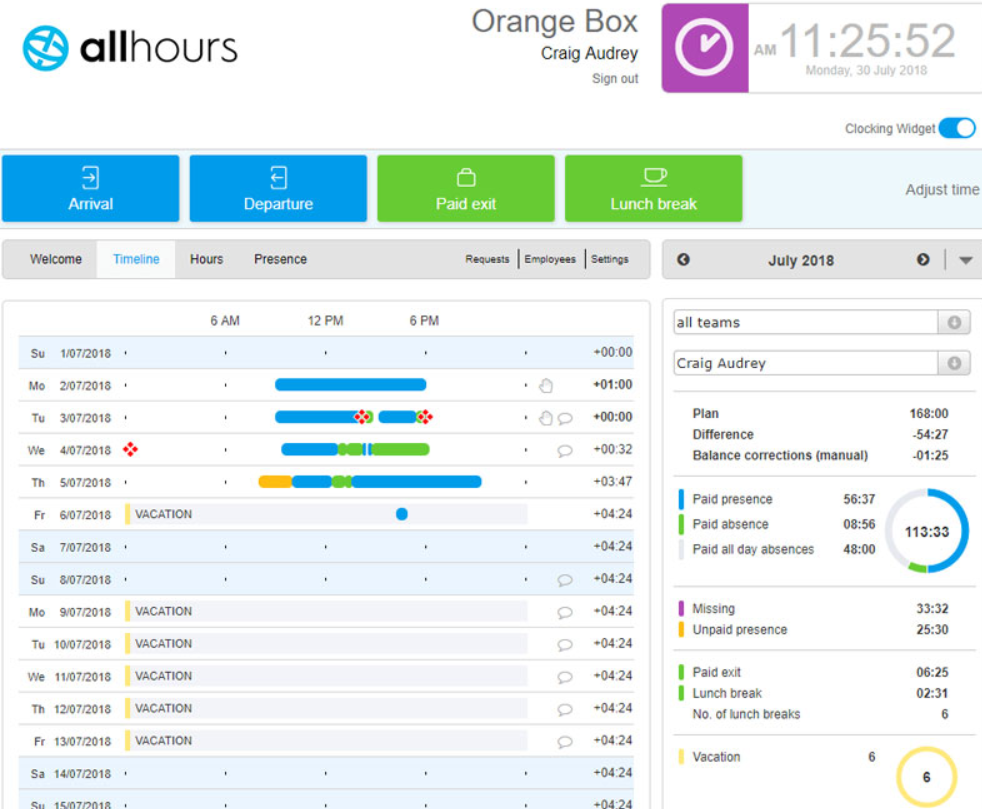Click red warning marker before 4/07/2018 timeline

pyautogui.click(x=130, y=449)
